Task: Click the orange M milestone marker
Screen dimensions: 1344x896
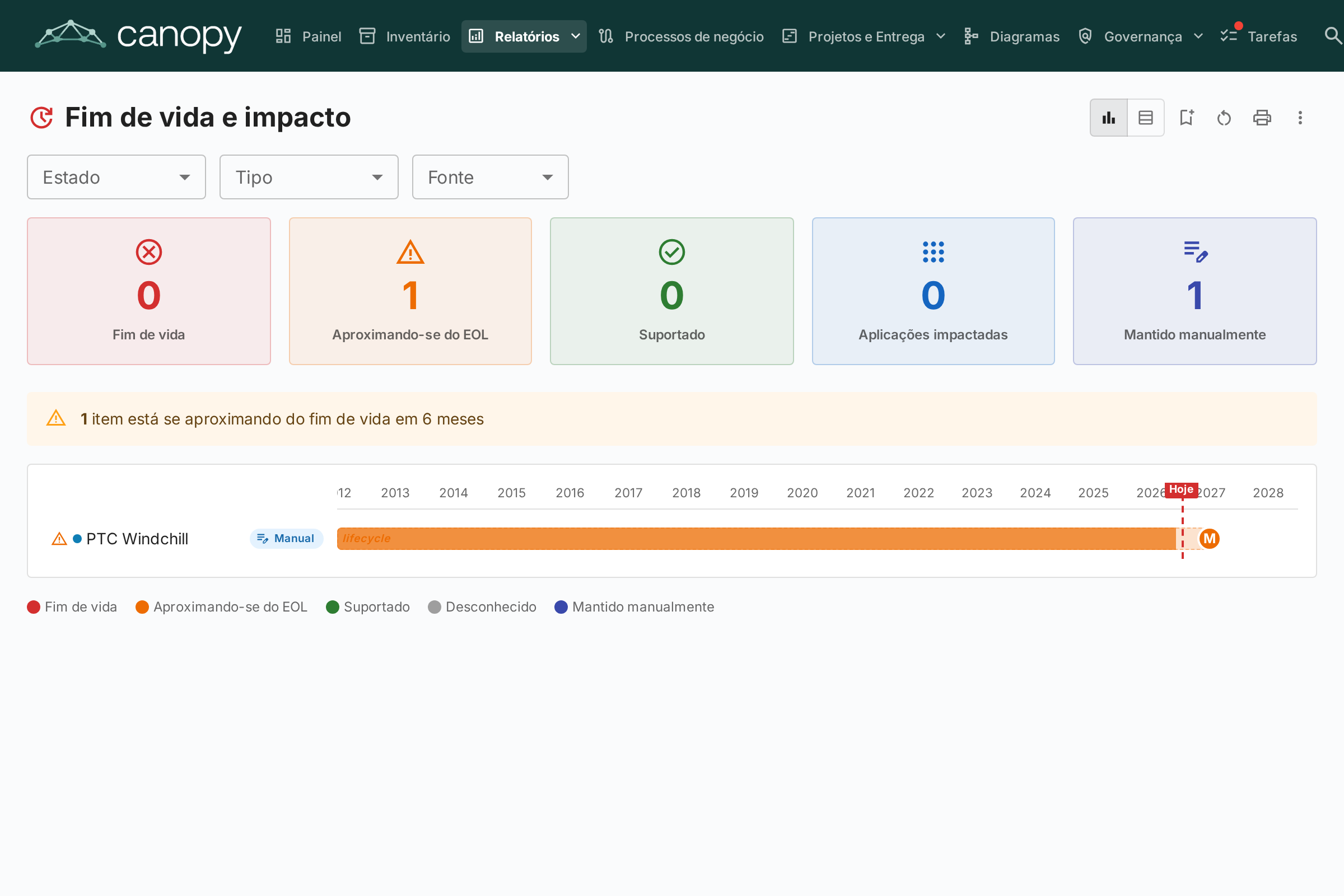Action: coord(1210,538)
